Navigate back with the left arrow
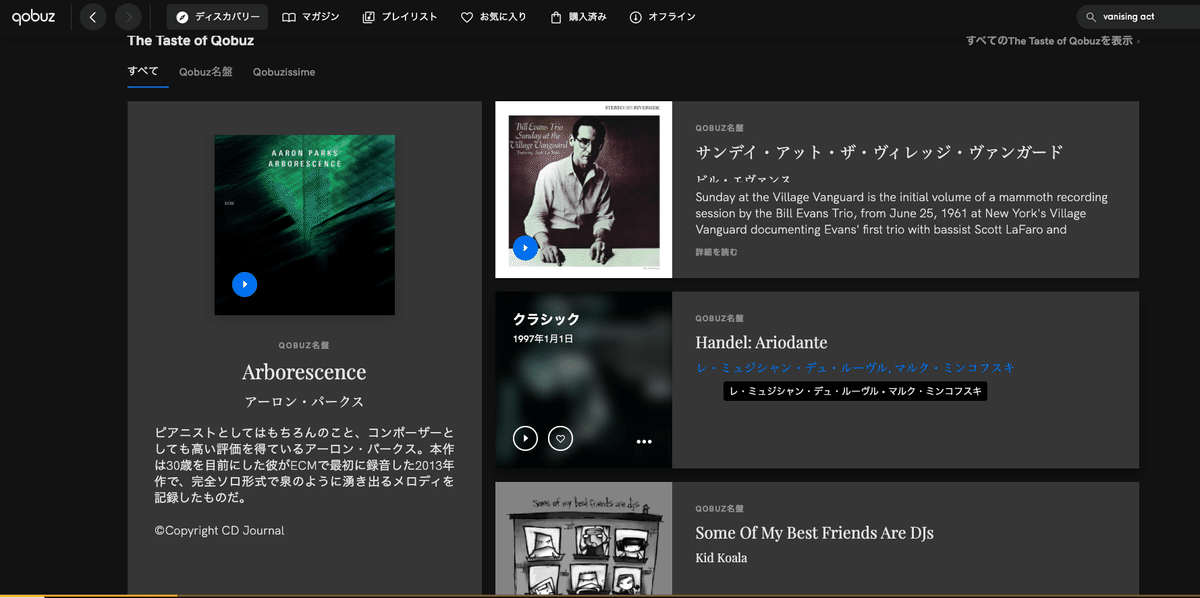 click(x=92, y=16)
